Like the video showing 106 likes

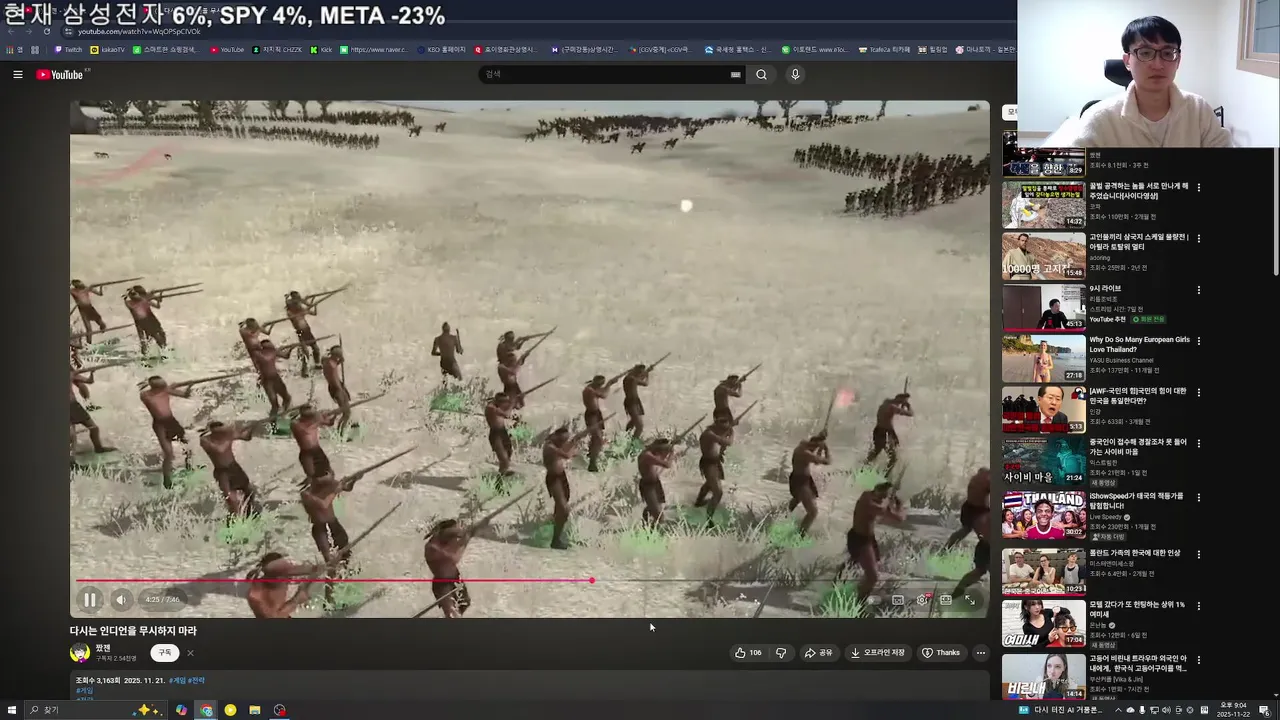click(748, 653)
